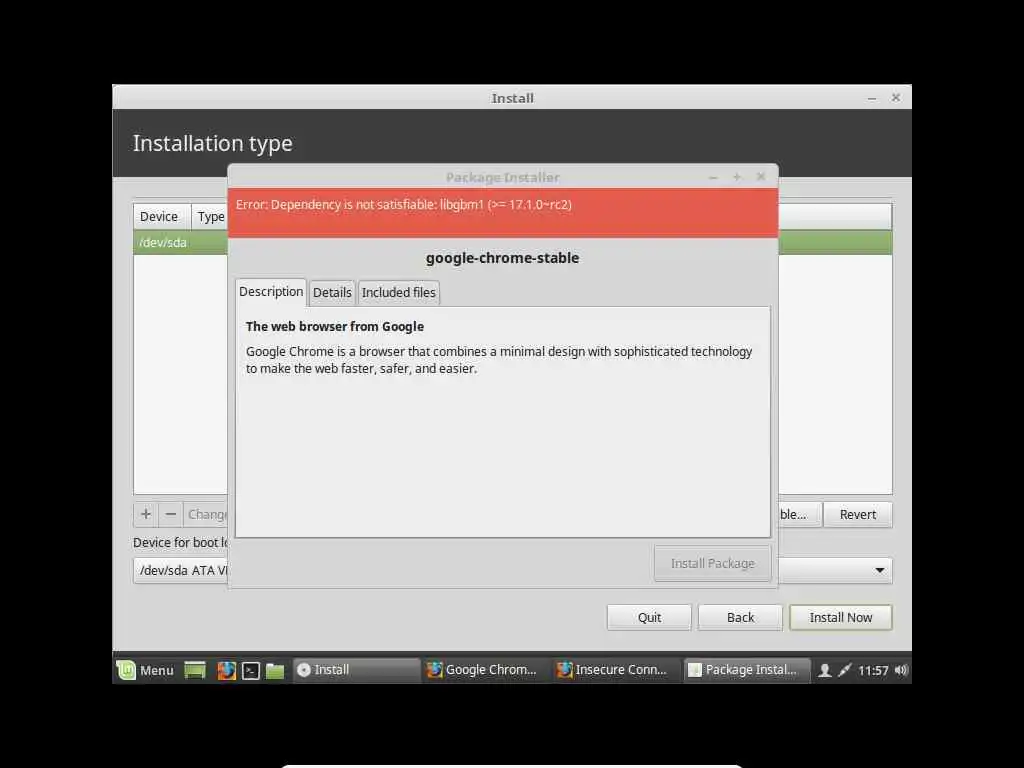Click the plus add partition button
The height and width of the screenshot is (768, 1024).
[x=146, y=515]
